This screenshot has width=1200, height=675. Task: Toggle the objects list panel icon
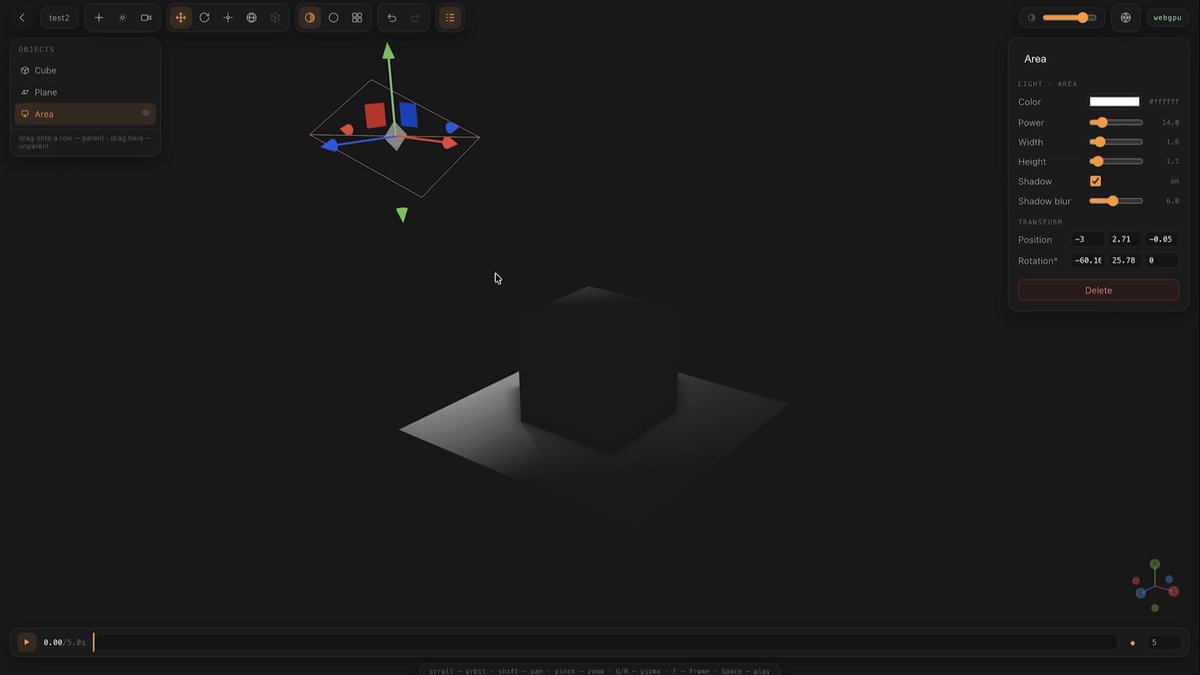click(450, 18)
